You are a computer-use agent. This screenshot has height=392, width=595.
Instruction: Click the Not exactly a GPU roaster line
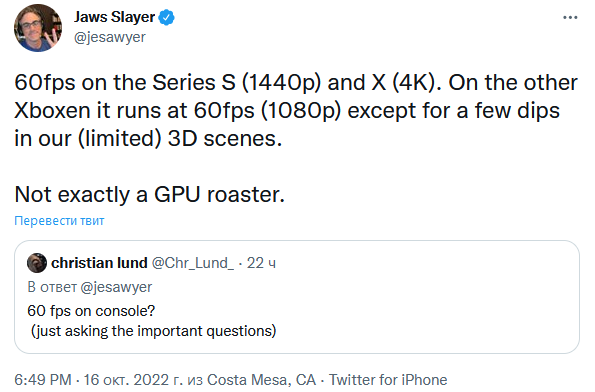pyautogui.click(x=150, y=194)
